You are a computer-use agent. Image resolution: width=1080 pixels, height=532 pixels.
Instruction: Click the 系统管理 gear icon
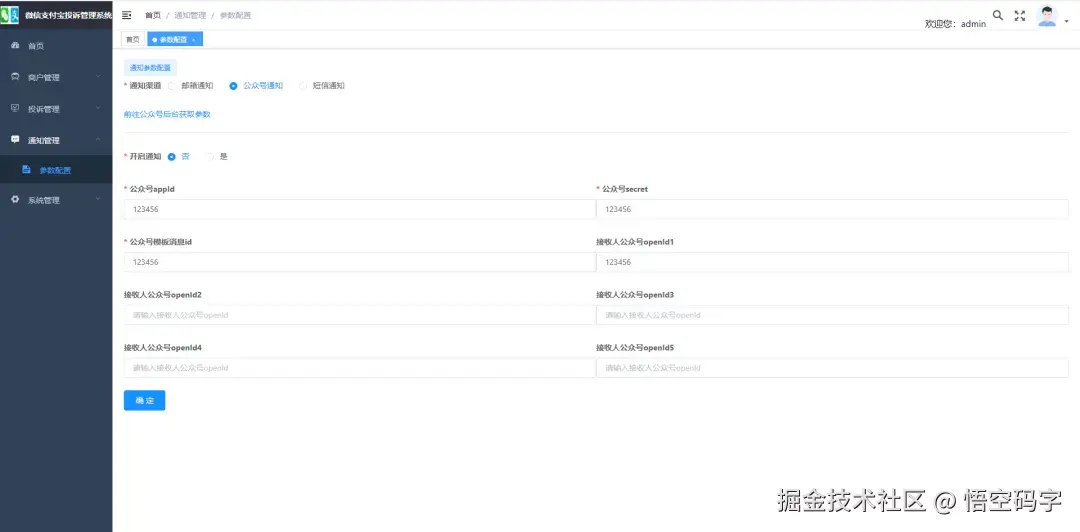click(15, 200)
